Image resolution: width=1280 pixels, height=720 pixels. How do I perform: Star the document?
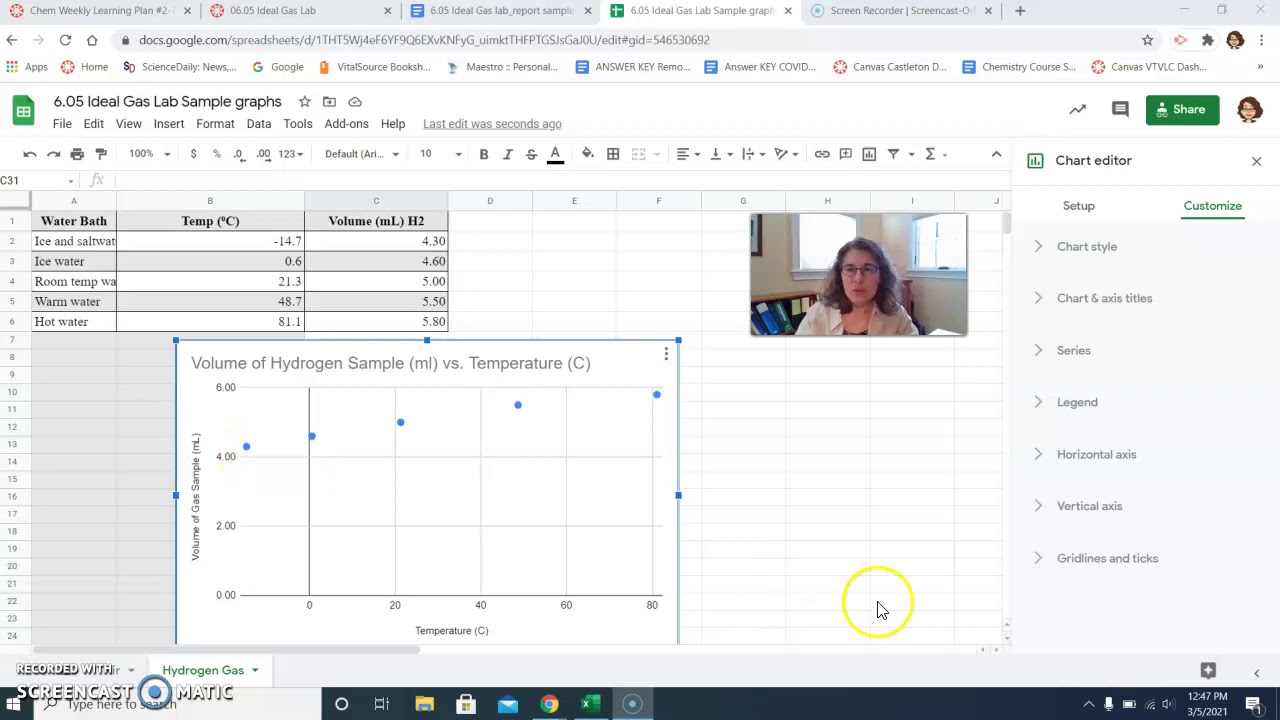tap(304, 102)
